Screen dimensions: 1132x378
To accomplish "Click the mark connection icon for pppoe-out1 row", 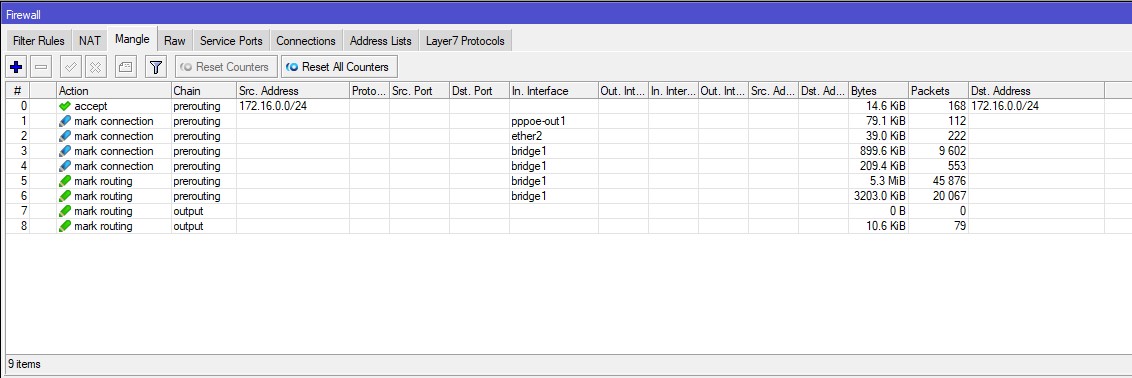I will pos(65,121).
